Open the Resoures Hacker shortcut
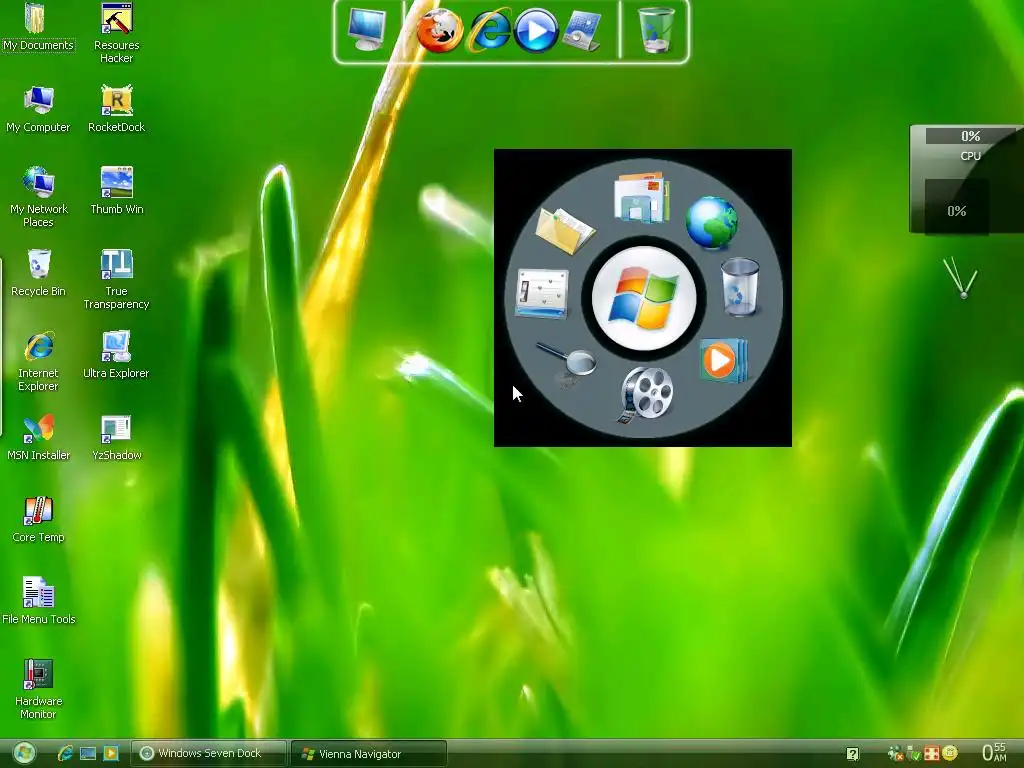This screenshot has width=1024, height=768. (x=116, y=33)
